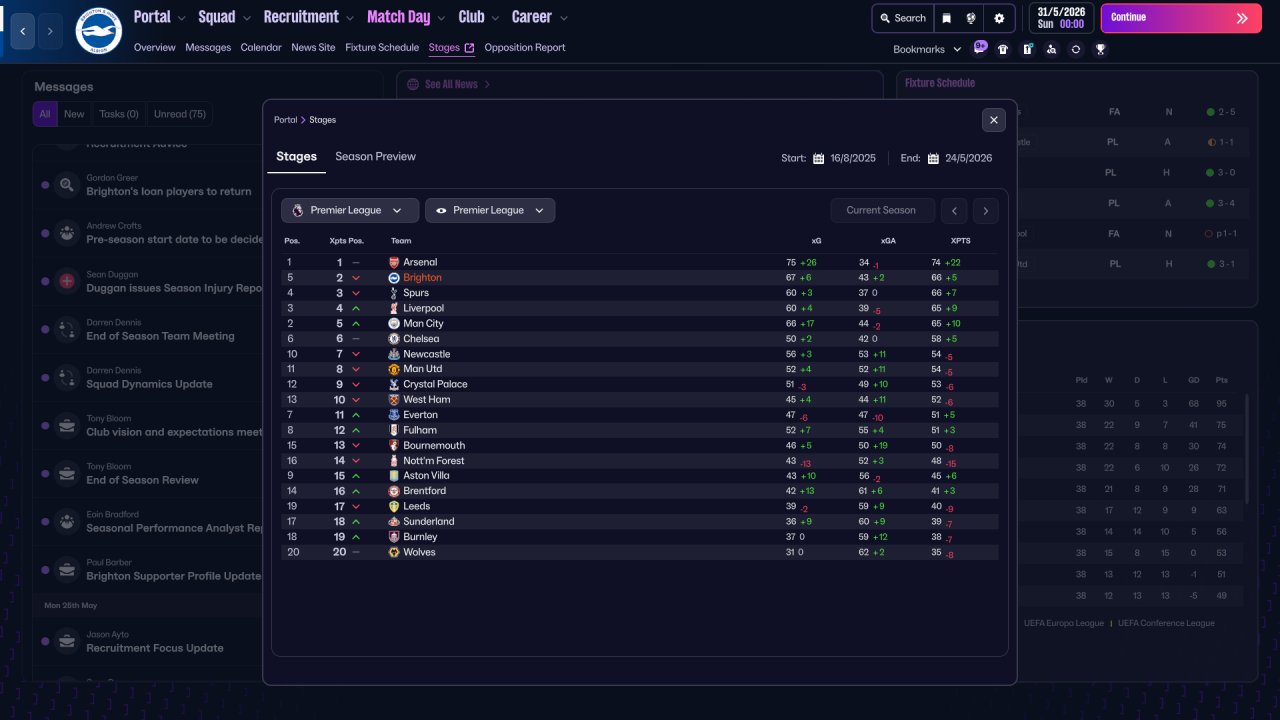Expand the Match Day menu chevron

click(x=441, y=18)
